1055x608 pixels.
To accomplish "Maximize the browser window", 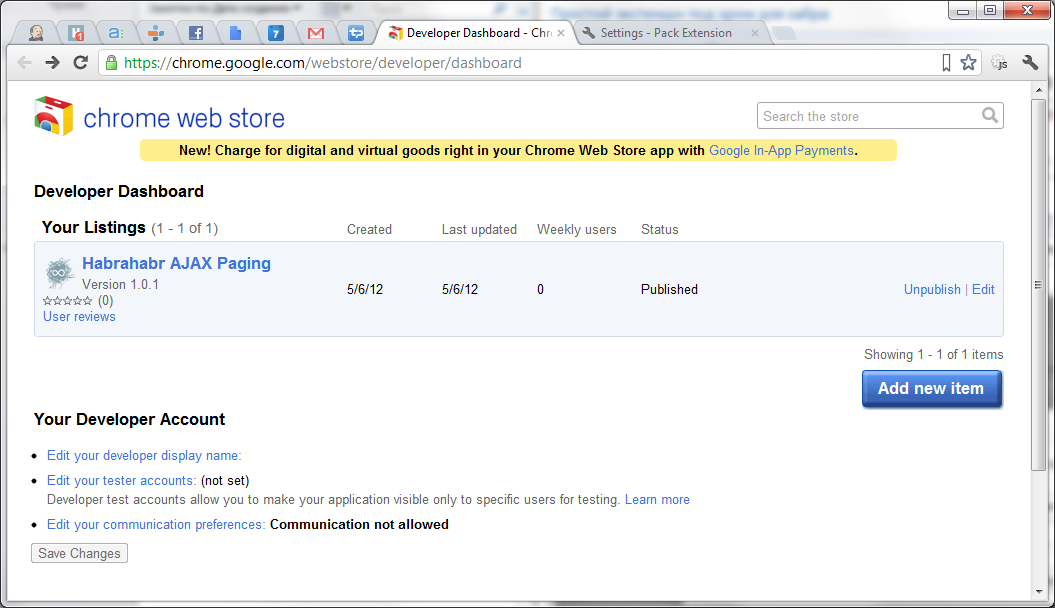I will click(x=990, y=10).
